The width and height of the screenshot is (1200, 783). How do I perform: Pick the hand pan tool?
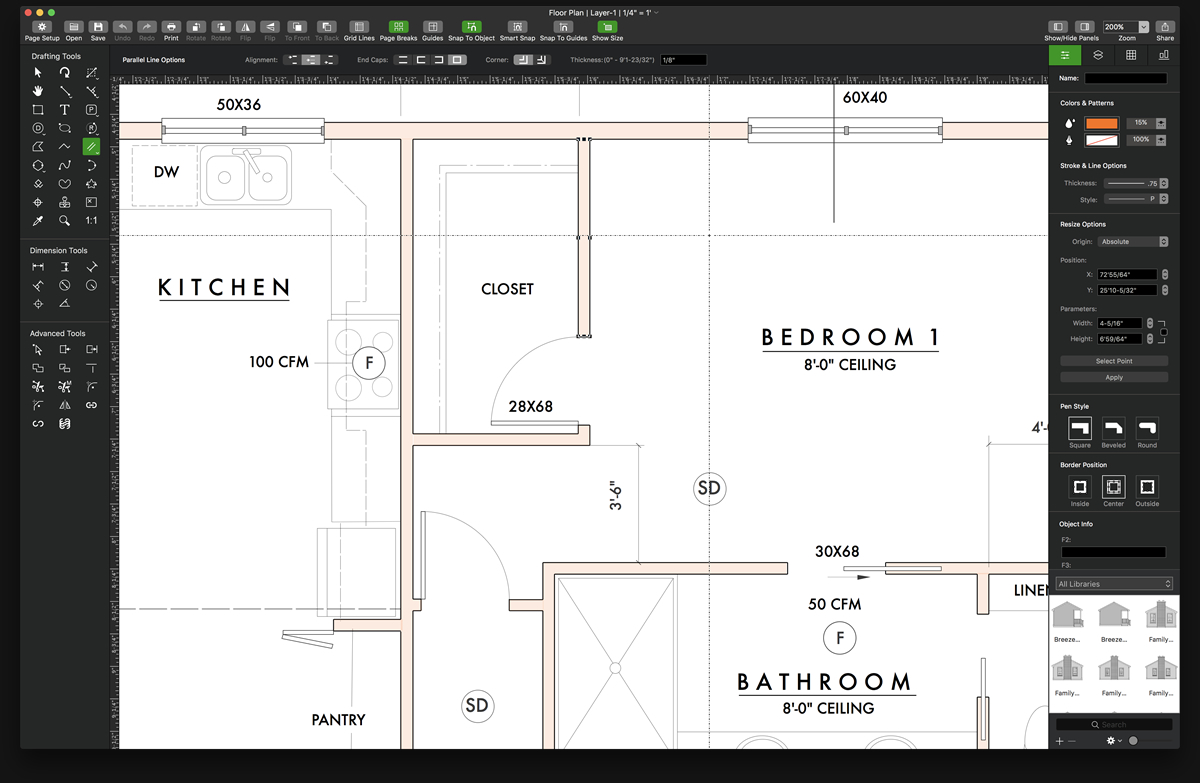(38, 91)
